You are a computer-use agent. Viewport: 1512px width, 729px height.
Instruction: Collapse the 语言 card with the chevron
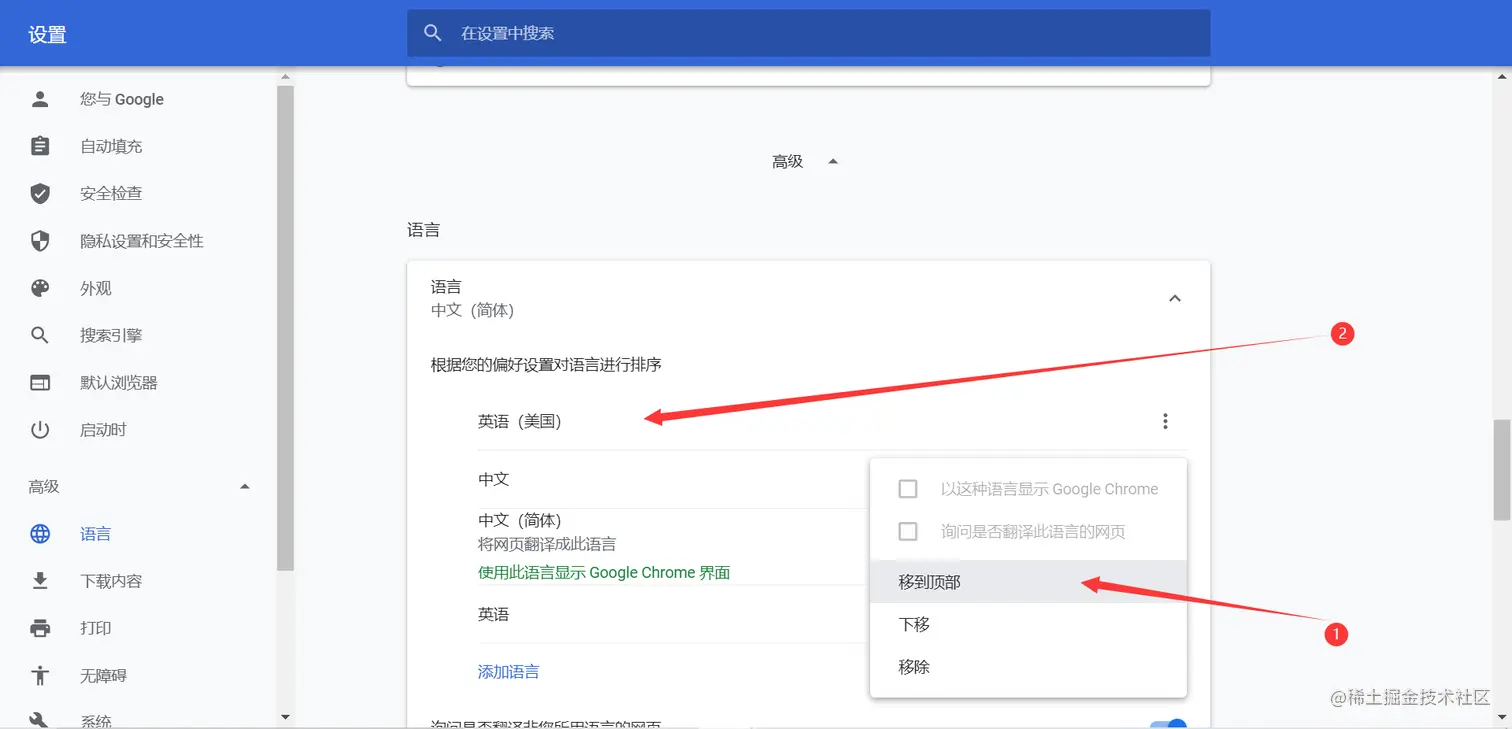pyautogui.click(x=1175, y=298)
